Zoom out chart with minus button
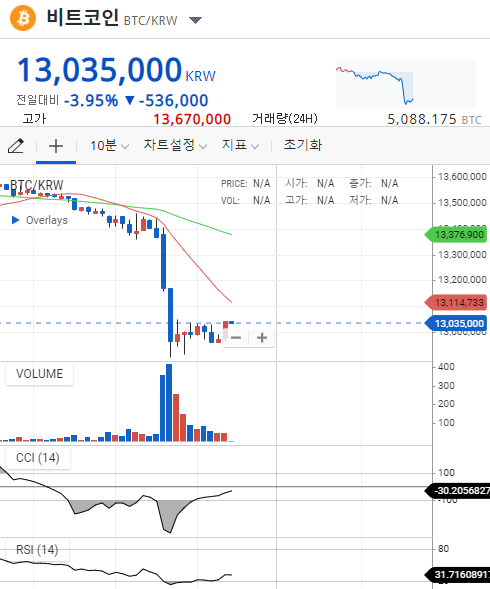 (236, 338)
